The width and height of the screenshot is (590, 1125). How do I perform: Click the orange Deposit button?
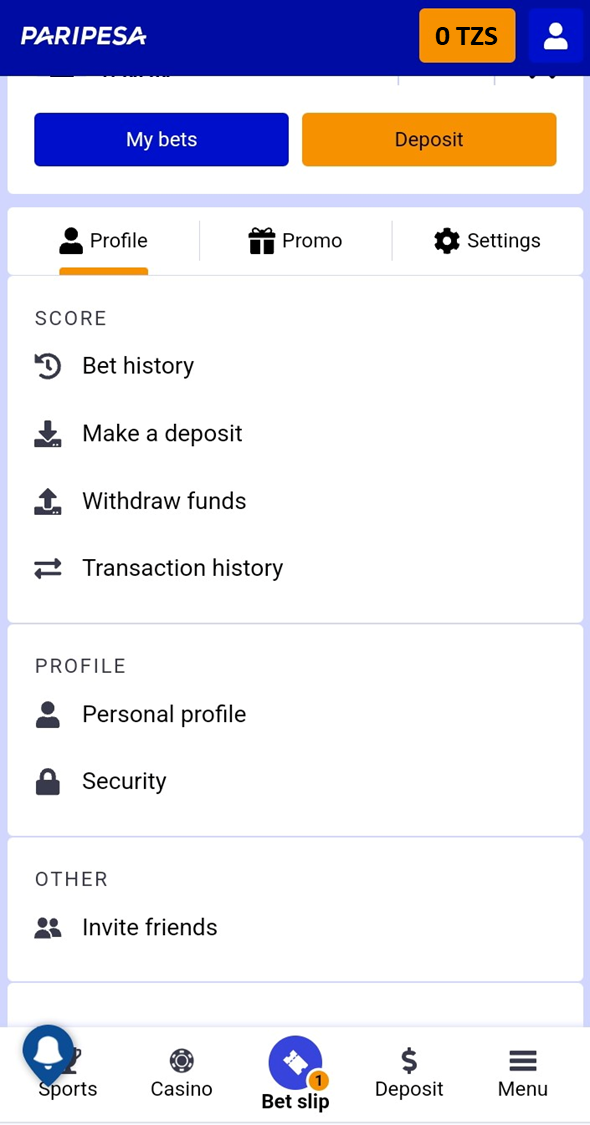pyautogui.click(x=429, y=139)
